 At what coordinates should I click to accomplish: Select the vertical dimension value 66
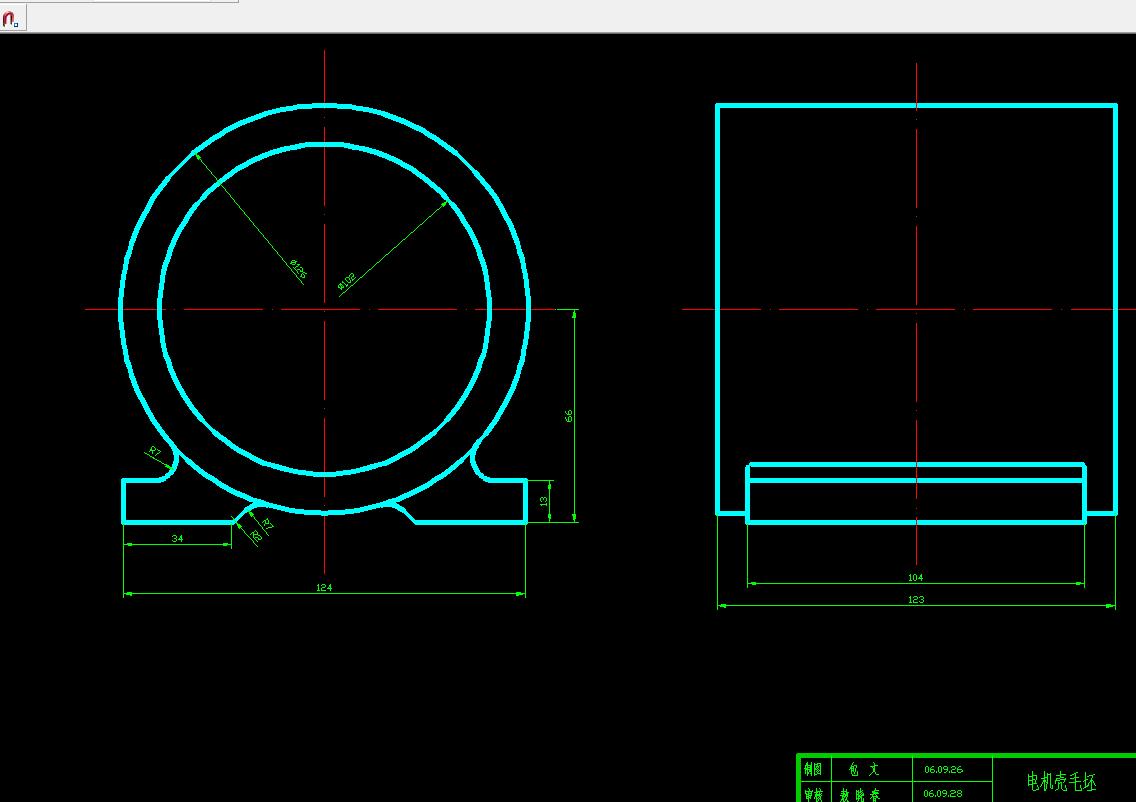pos(569,416)
